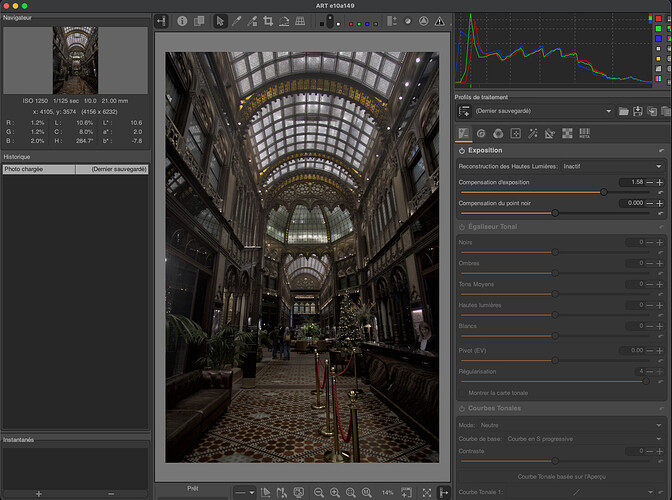The image size is (672, 500).
Task: Increase Compensation d'exposition with plus button
Action: coord(660,182)
